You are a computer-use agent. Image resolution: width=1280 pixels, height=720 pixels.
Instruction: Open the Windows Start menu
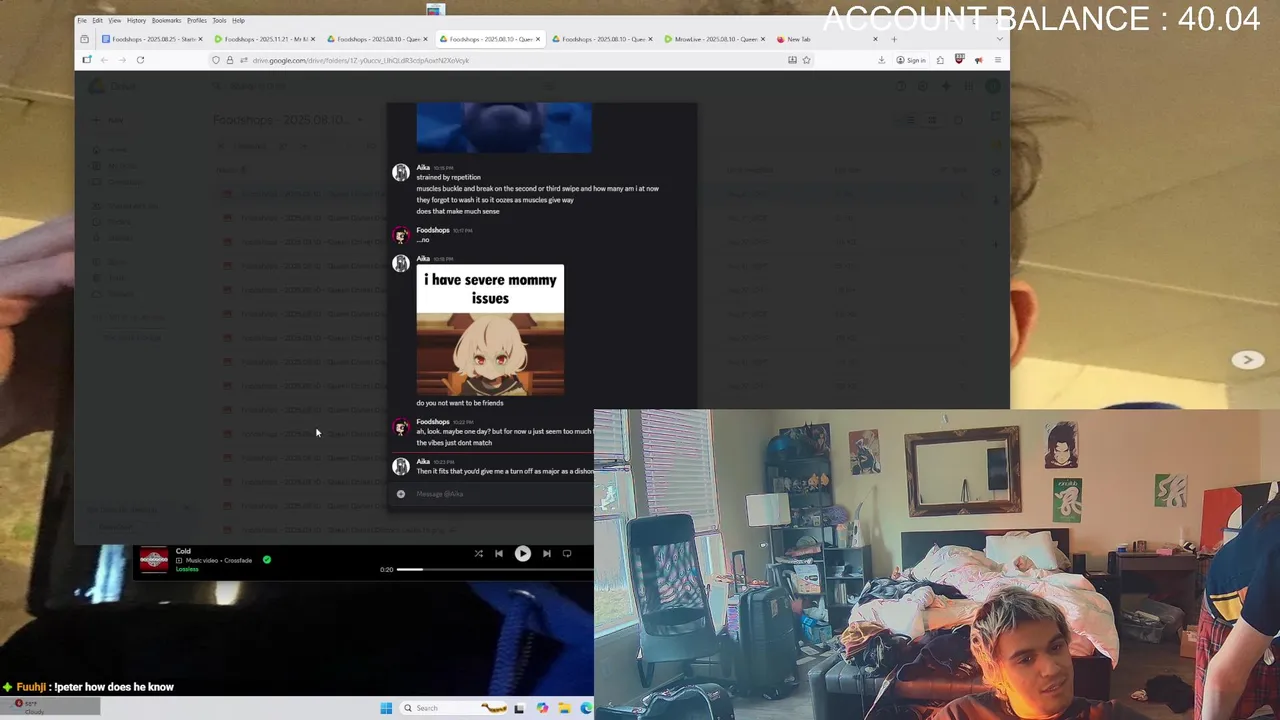pyautogui.click(x=386, y=708)
